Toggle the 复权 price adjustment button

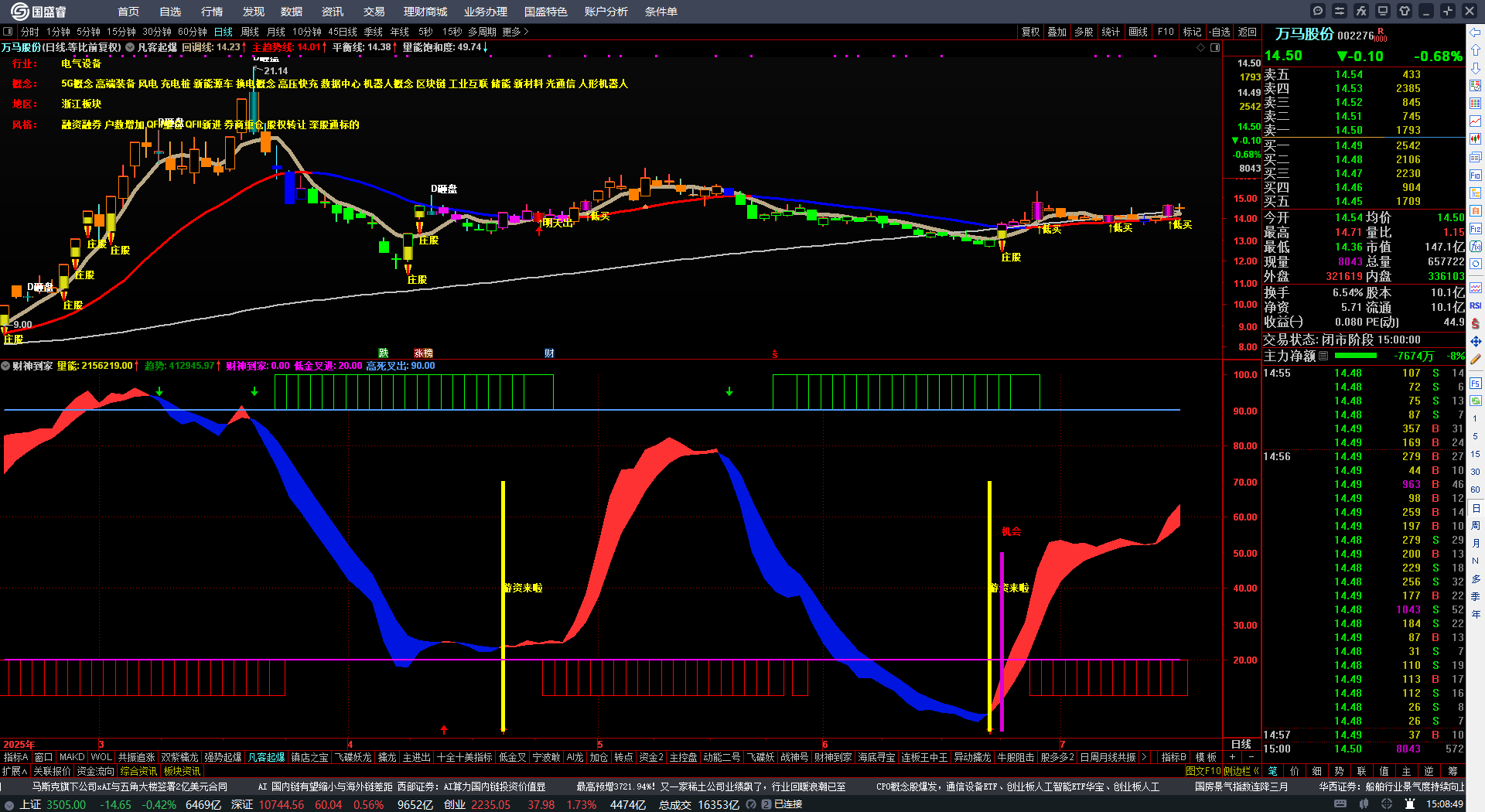click(1030, 32)
